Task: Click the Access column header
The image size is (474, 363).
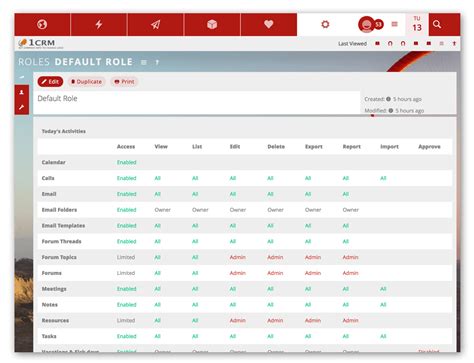Action: coord(126,147)
